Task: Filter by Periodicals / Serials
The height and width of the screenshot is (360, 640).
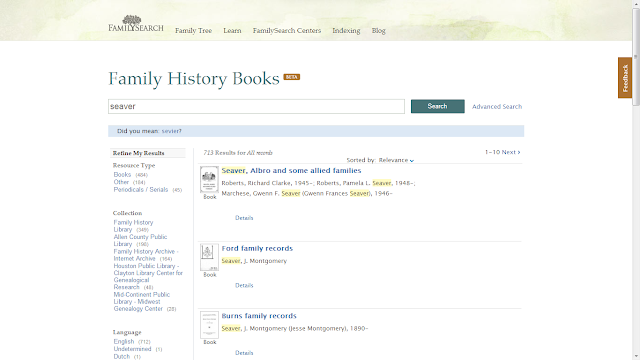Action: point(141,190)
